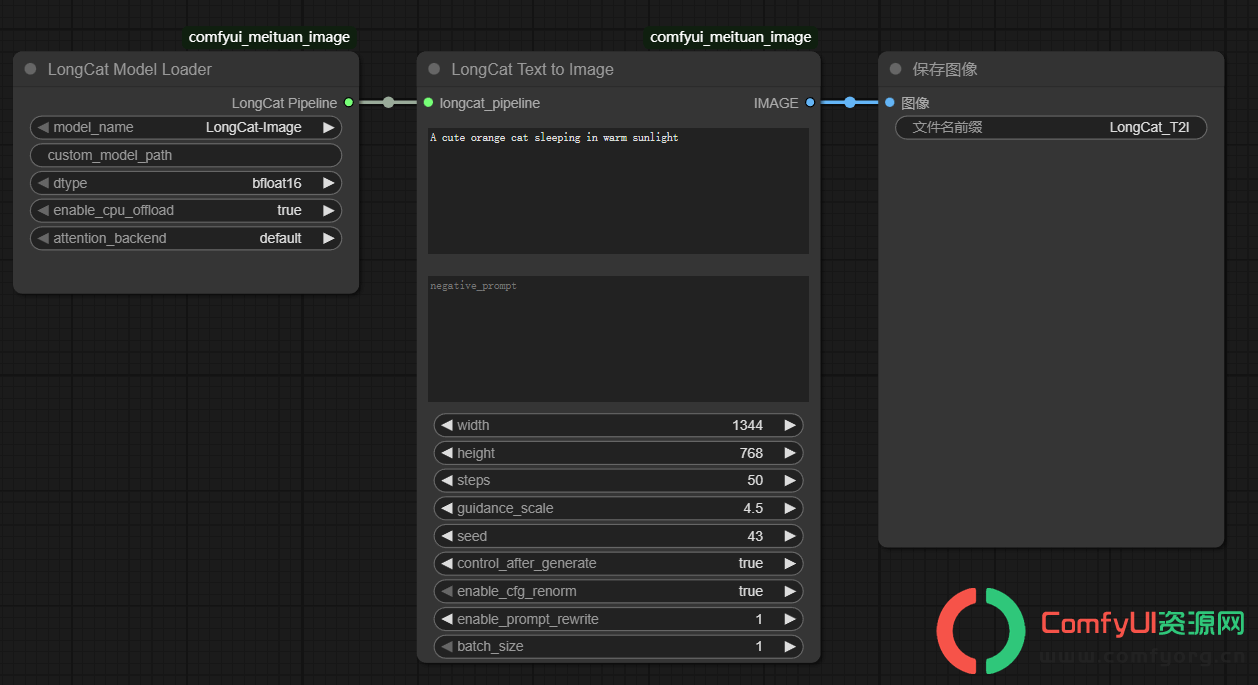Click the midpoint dot on the blue IMAGE link

click(x=849, y=102)
